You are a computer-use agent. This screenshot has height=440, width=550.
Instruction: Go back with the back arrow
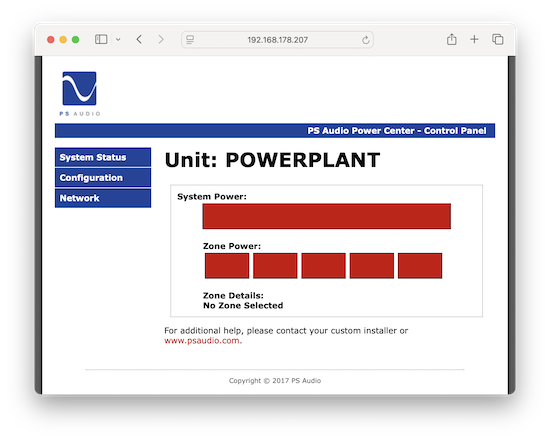pyautogui.click(x=139, y=39)
